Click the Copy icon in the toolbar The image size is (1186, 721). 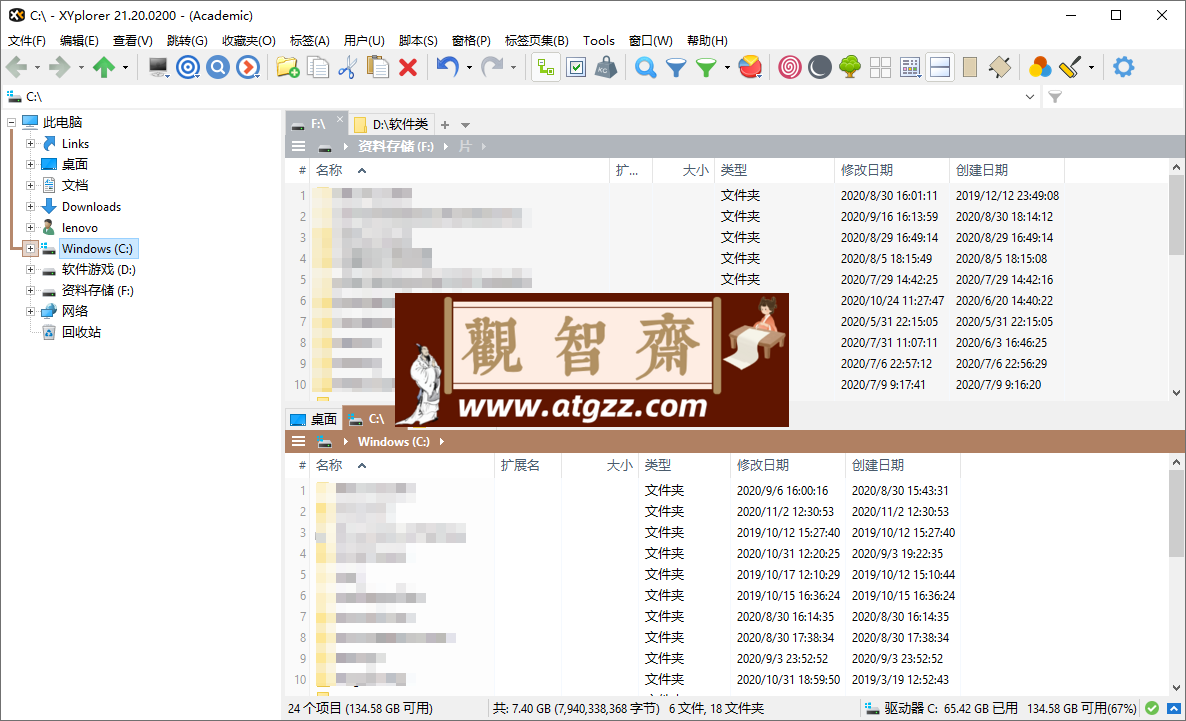318,67
